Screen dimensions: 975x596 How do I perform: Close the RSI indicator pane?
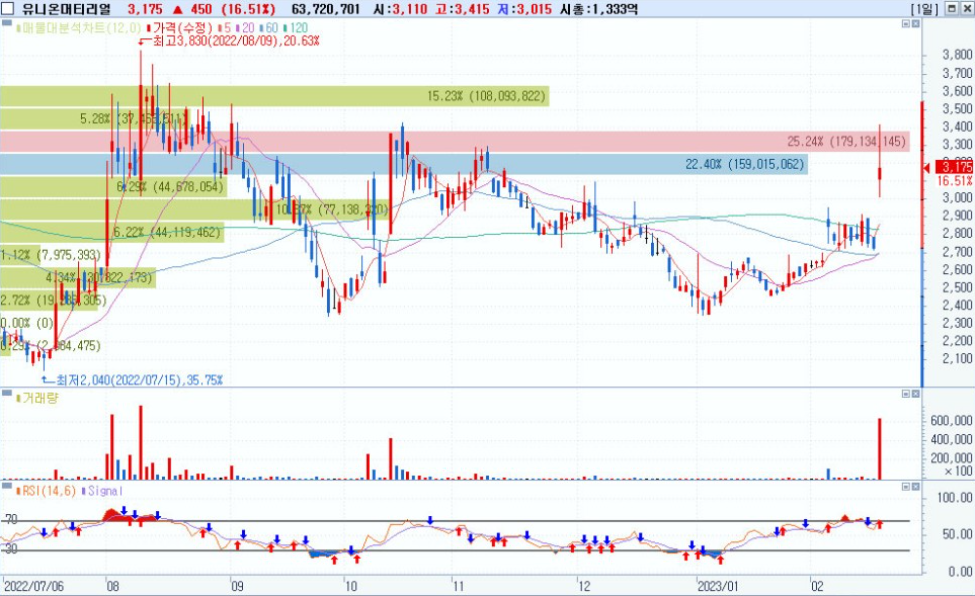[x=915, y=487]
